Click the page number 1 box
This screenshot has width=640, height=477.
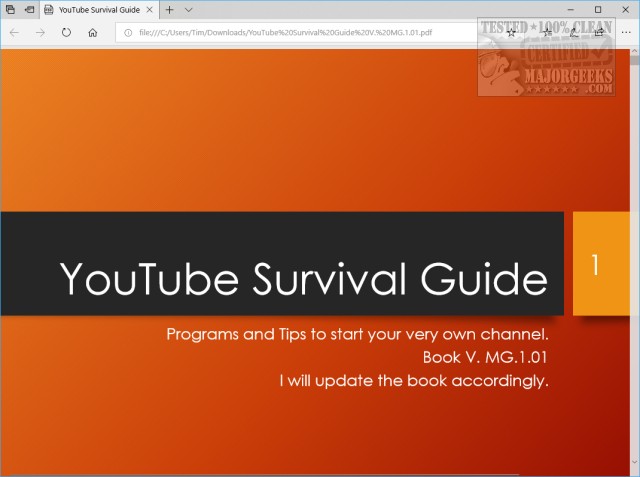point(601,264)
